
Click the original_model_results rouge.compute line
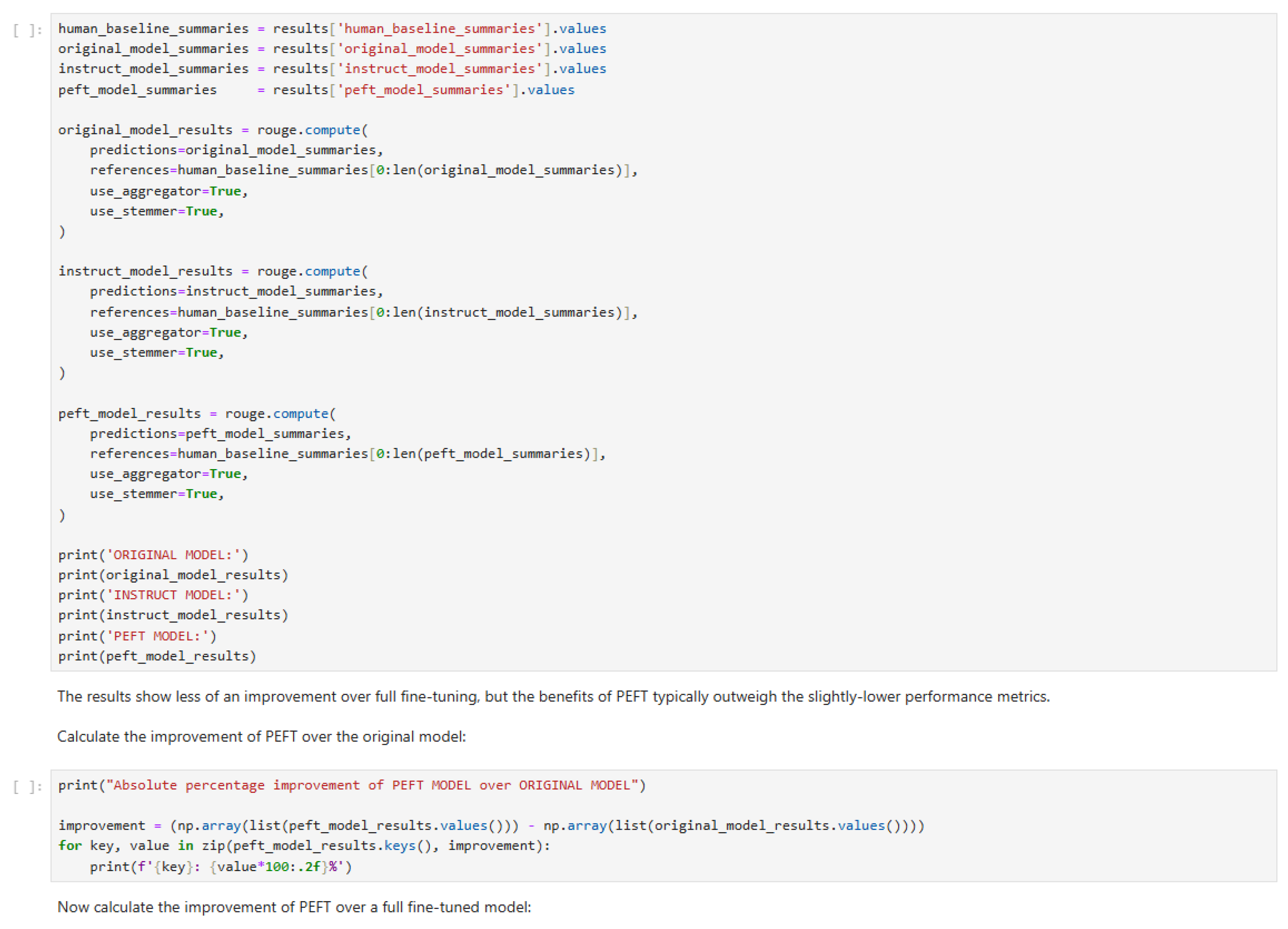point(213,130)
